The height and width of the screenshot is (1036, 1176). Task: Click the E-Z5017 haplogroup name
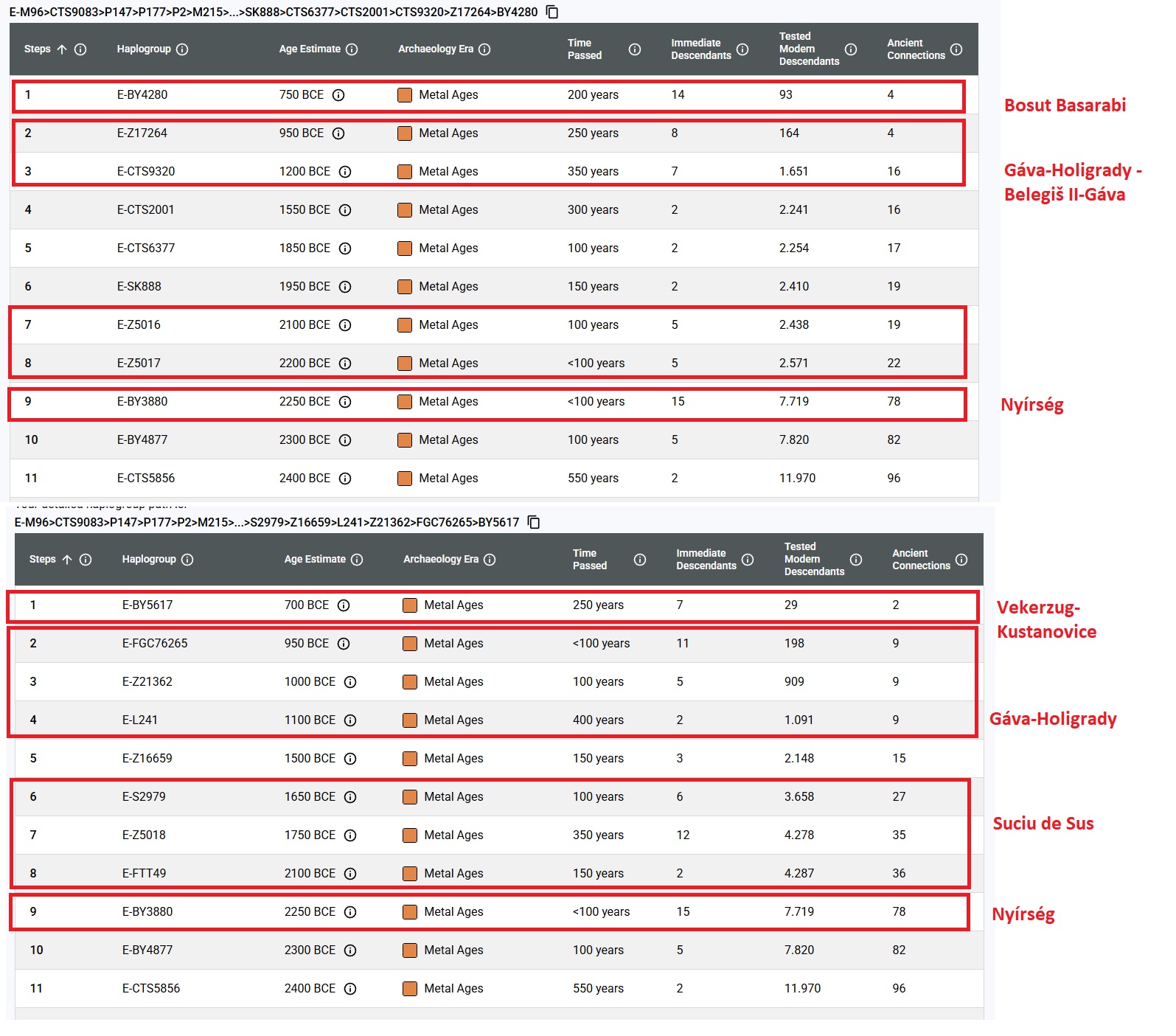(139, 363)
